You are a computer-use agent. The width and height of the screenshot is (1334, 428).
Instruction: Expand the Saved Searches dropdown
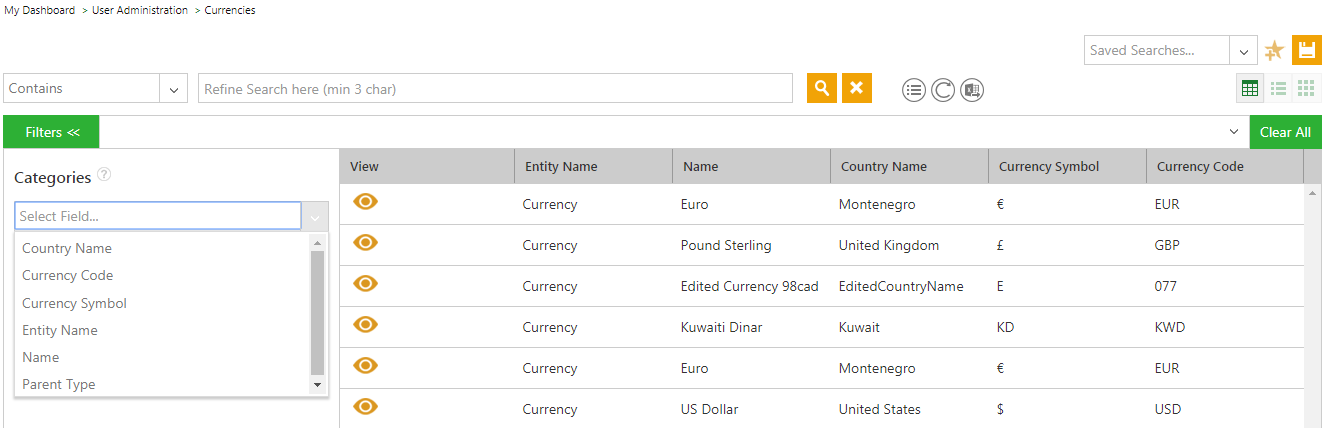coord(1243,51)
